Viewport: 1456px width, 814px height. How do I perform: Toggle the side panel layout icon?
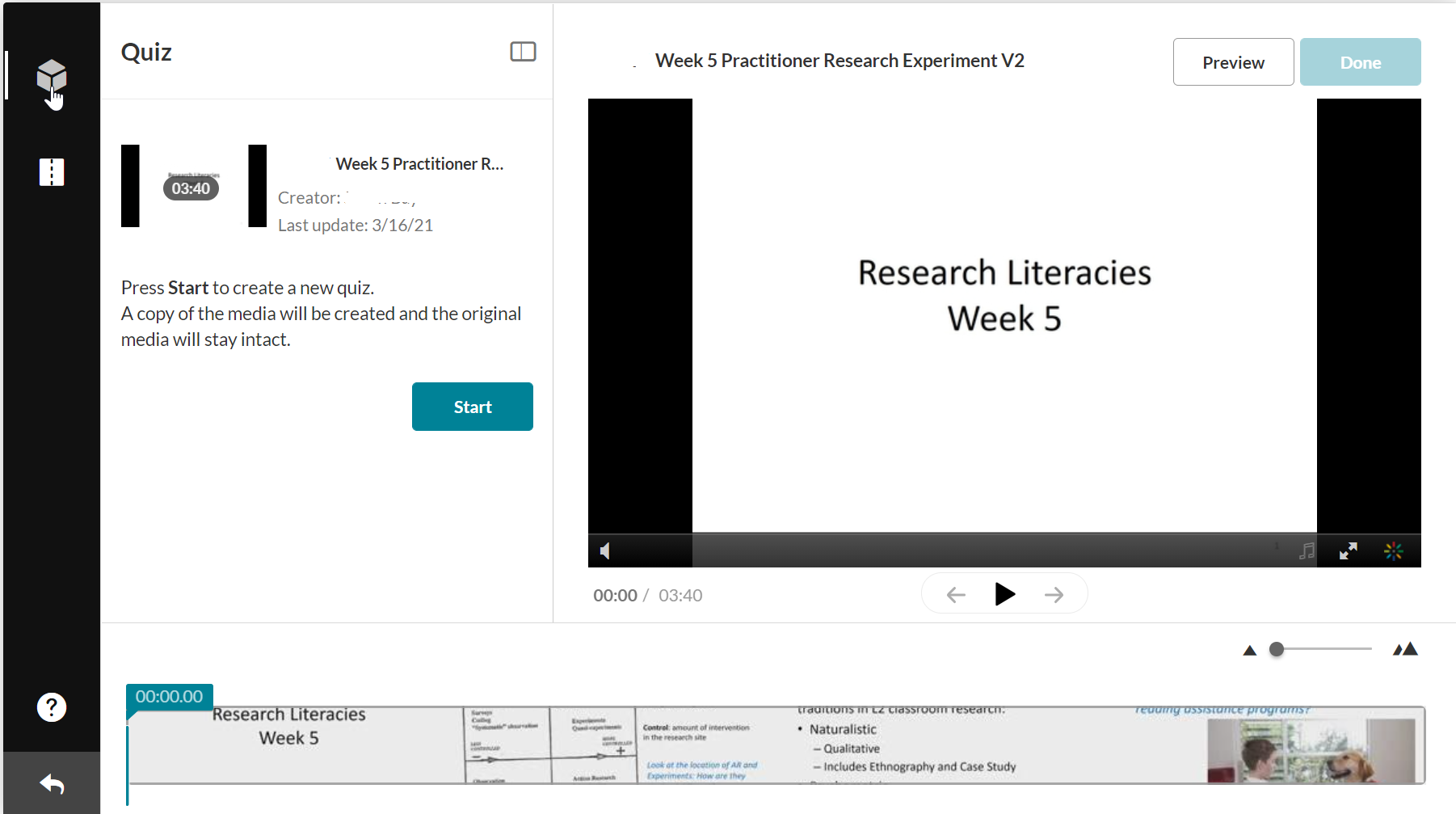(523, 52)
